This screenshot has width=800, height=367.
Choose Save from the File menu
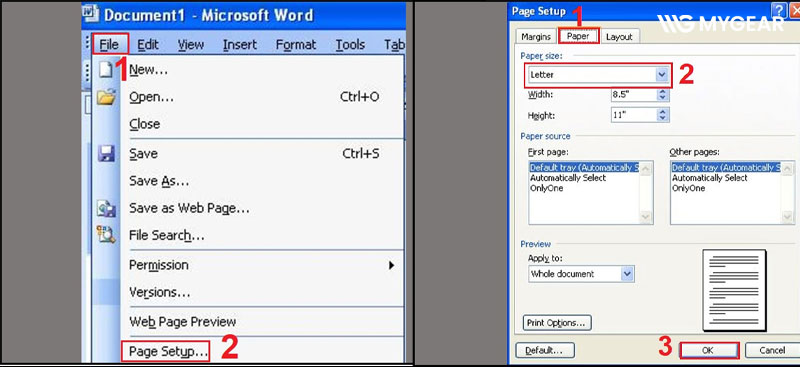(x=143, y=154)
